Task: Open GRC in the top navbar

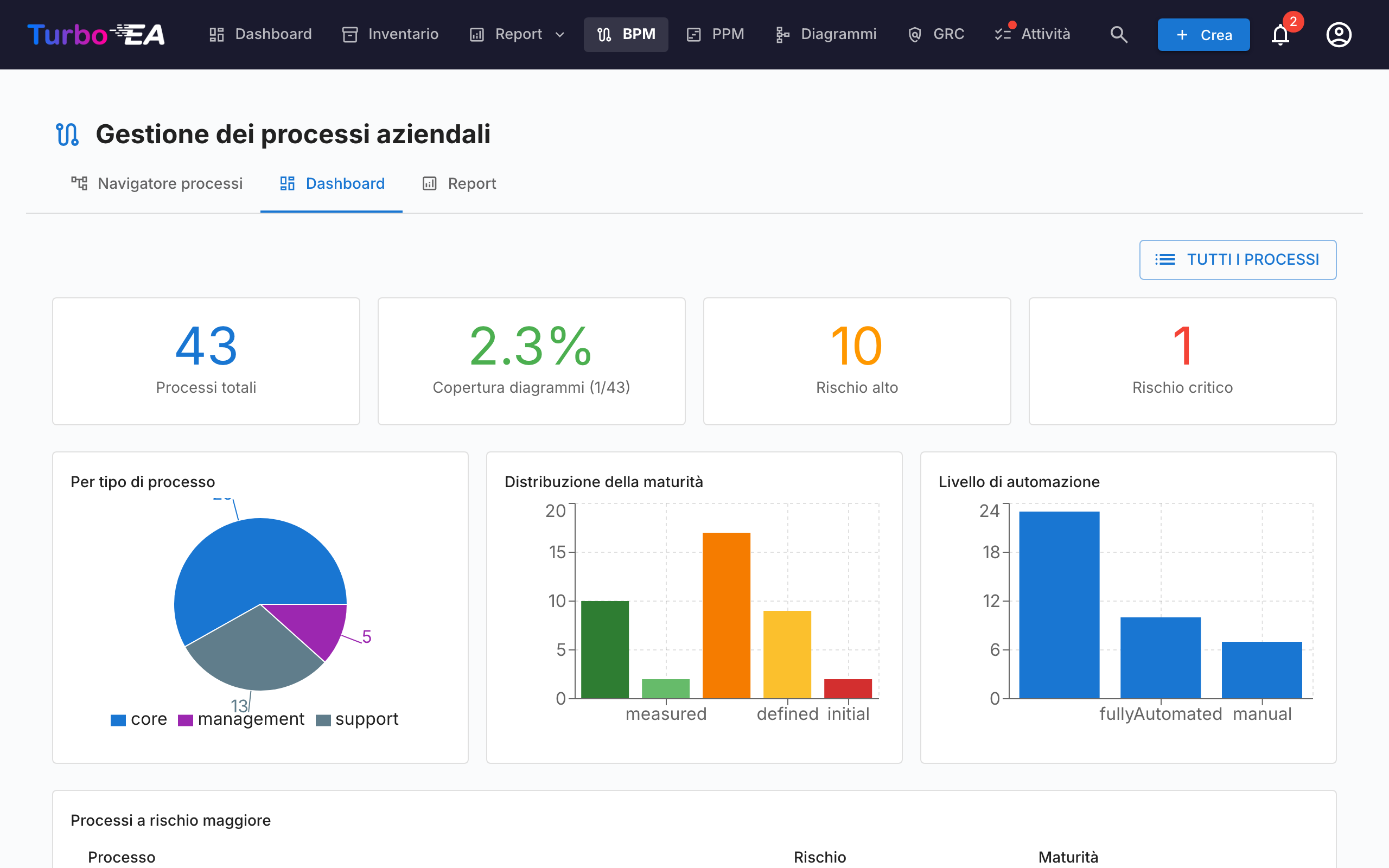Action: click(x=935, y=34)
